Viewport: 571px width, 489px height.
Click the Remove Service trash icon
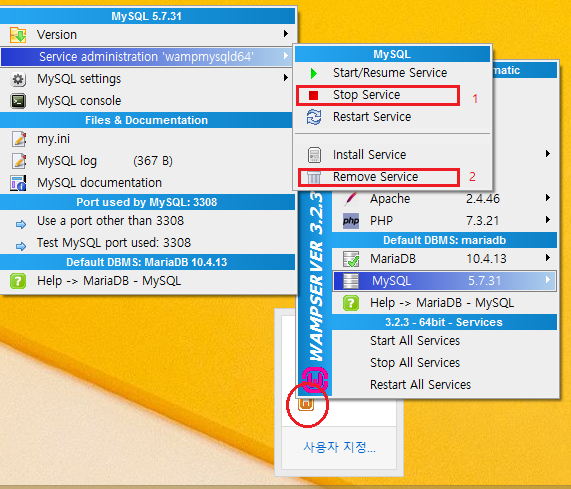tap(314, 178)
